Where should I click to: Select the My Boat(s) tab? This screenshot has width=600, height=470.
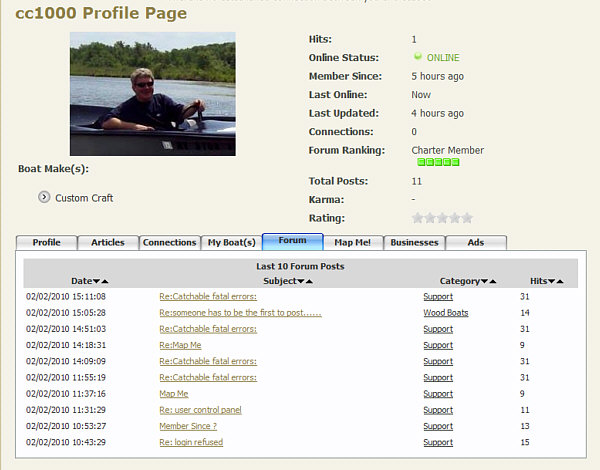232,243
